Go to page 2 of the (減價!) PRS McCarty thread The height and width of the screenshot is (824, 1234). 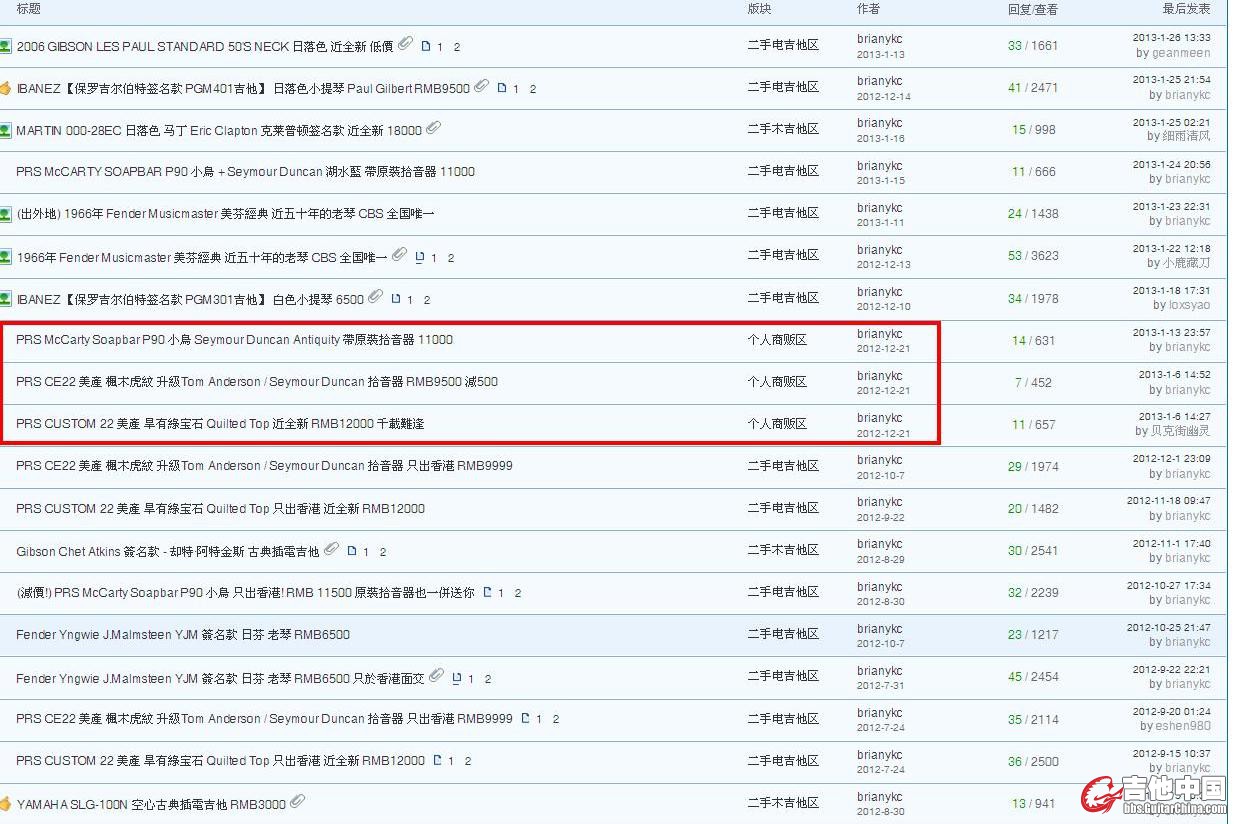(518, 594)
